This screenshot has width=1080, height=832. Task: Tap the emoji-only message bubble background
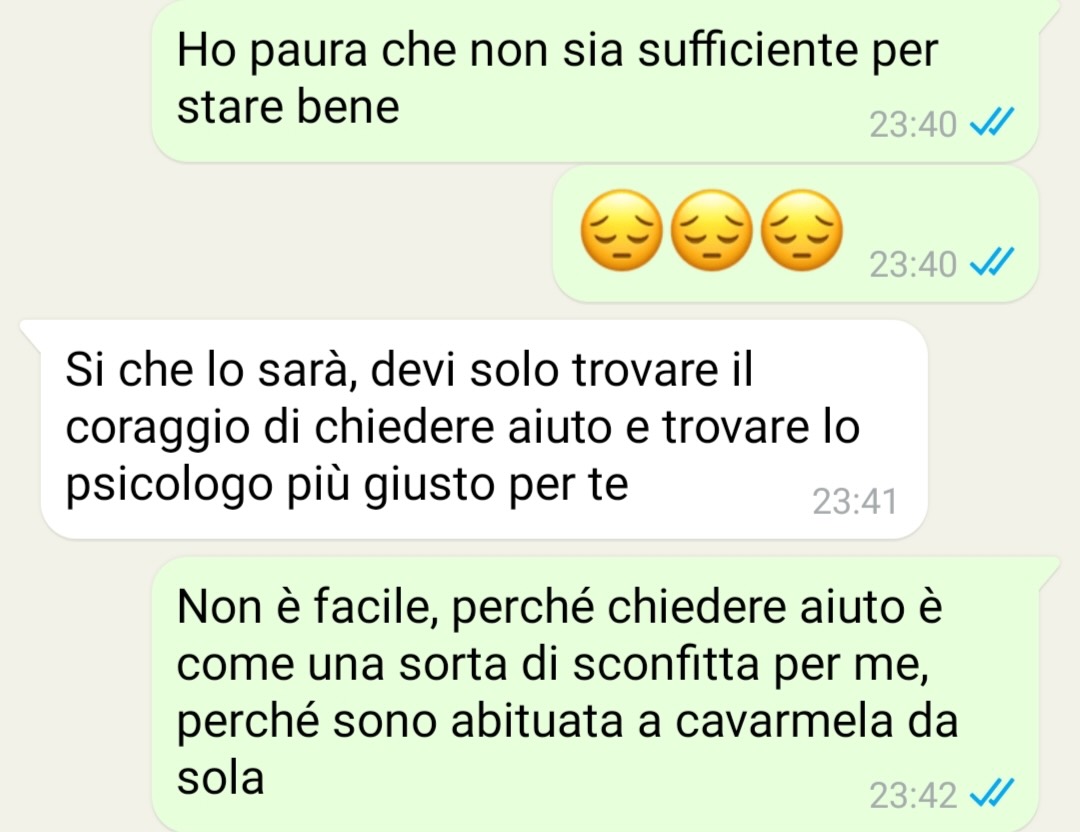click(x=796, y=234)
